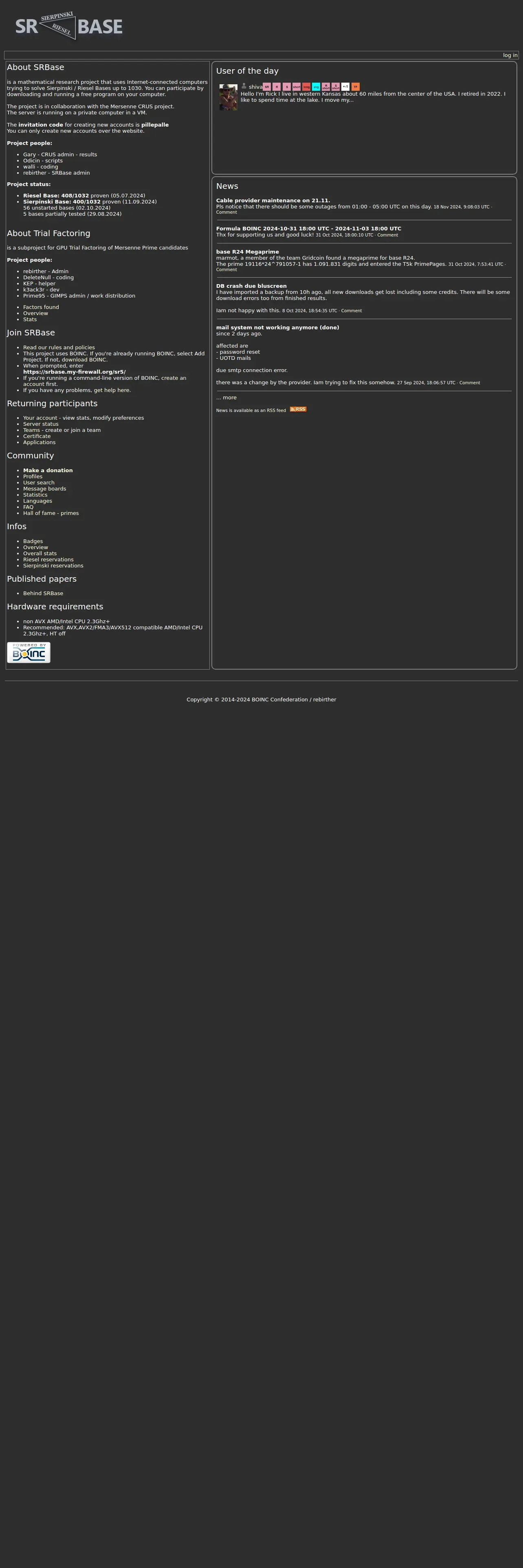Viewport: 523px width, 1568px height.
Task: Click the Powered by BOINC logo
Action: (29, 652)
